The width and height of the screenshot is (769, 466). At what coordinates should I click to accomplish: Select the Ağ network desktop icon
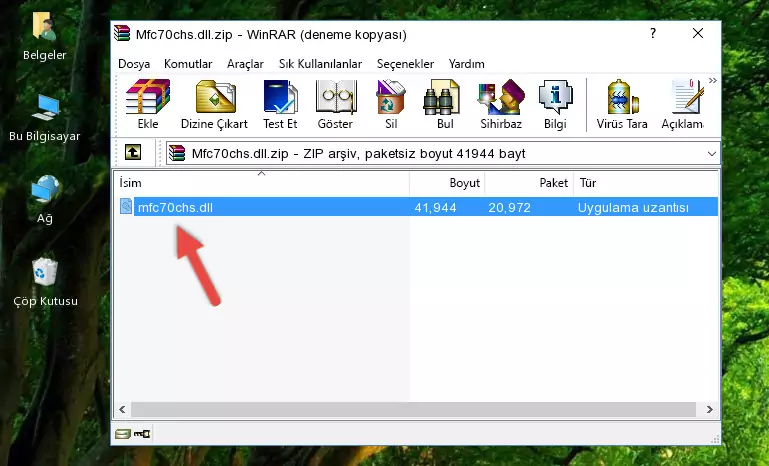[x=44, y=200]
